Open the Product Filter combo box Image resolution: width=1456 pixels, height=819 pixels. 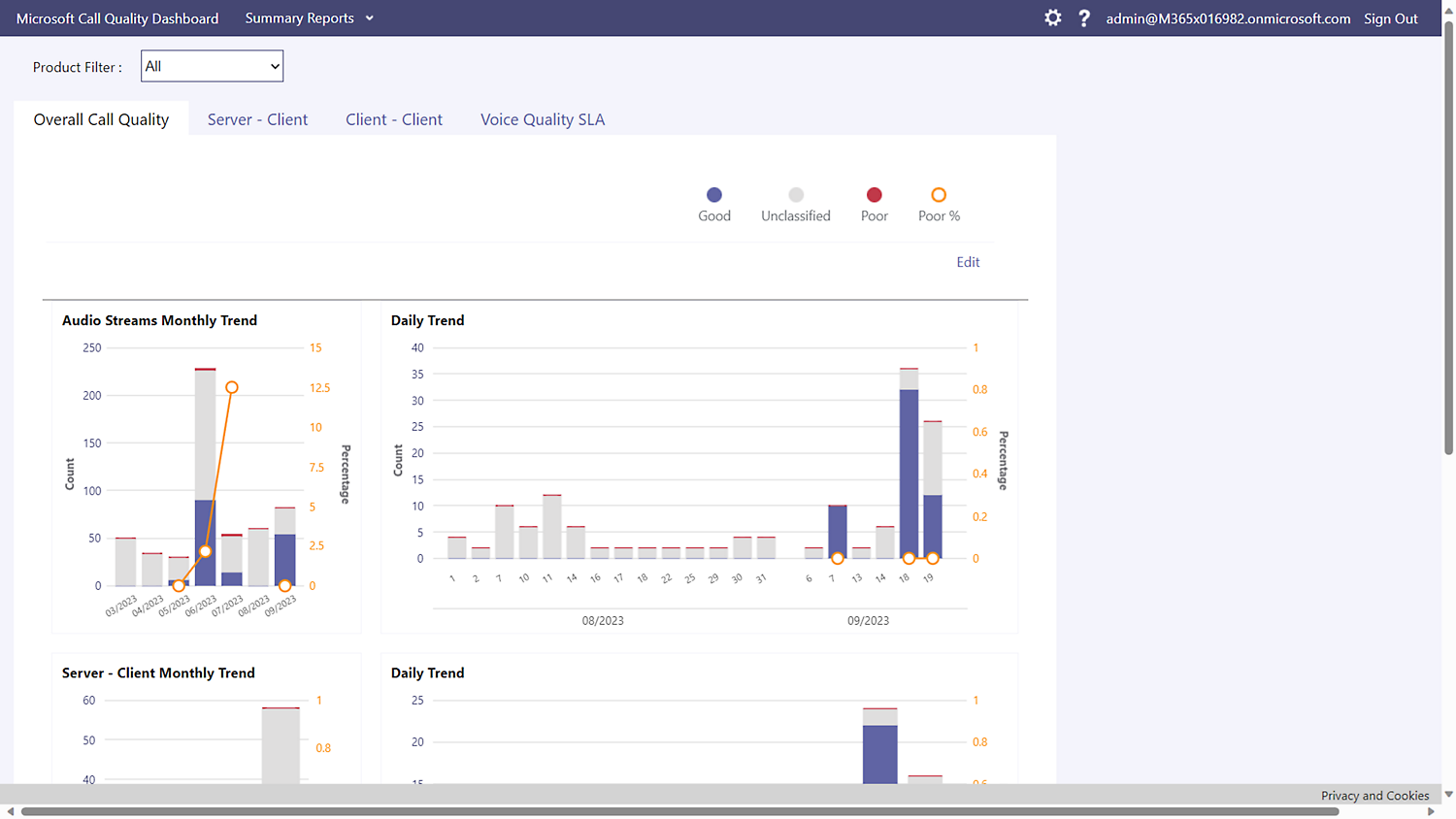pyautogui.click(x=212, y=66)
